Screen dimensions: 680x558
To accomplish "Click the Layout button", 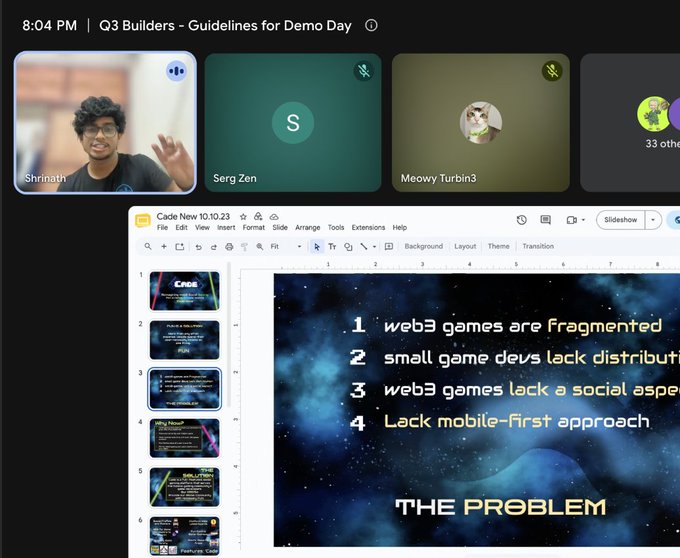I will 465,246.
